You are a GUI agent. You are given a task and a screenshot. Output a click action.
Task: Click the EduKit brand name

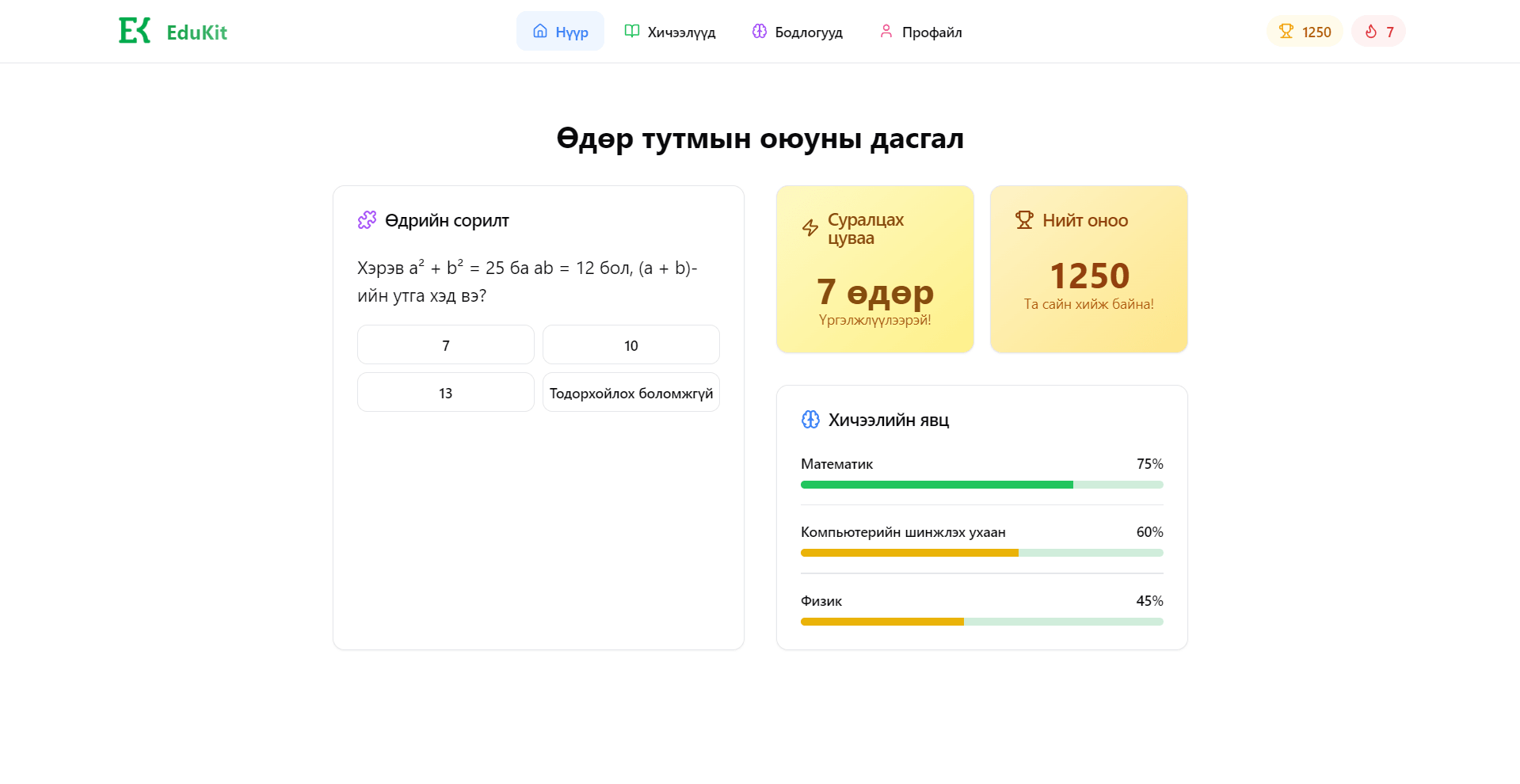coord(196,32)
